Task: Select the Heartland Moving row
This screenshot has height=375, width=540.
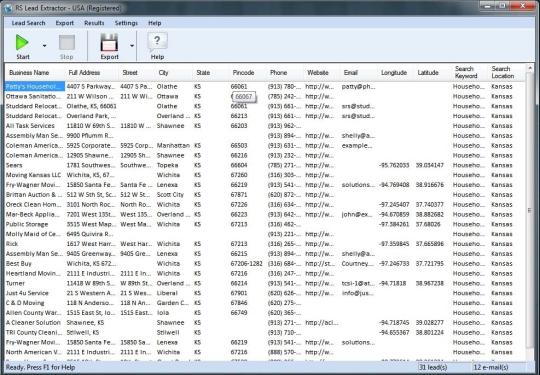Action: (265, 273)
